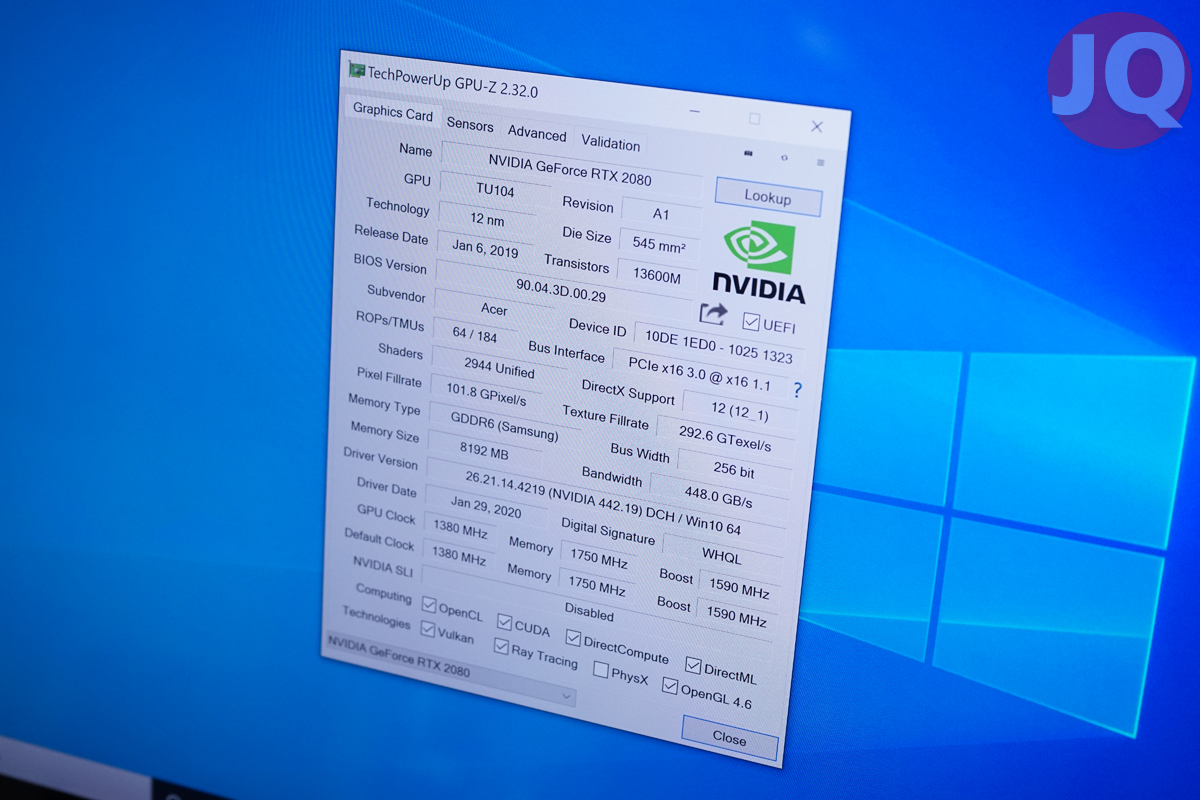Click the Revision value A1
This screenshot has height=800, width=1200.
coord(661,214)
